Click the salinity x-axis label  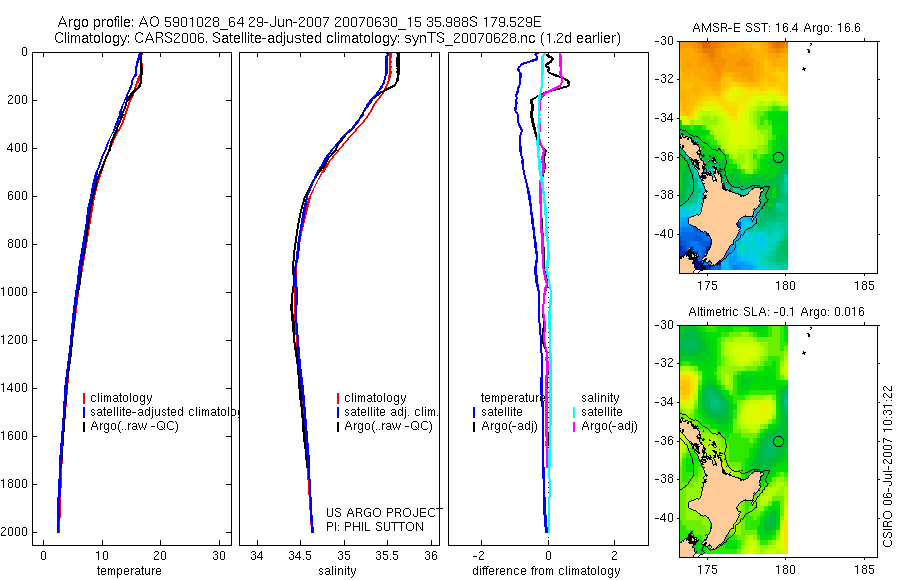click(x=338, y=571)
